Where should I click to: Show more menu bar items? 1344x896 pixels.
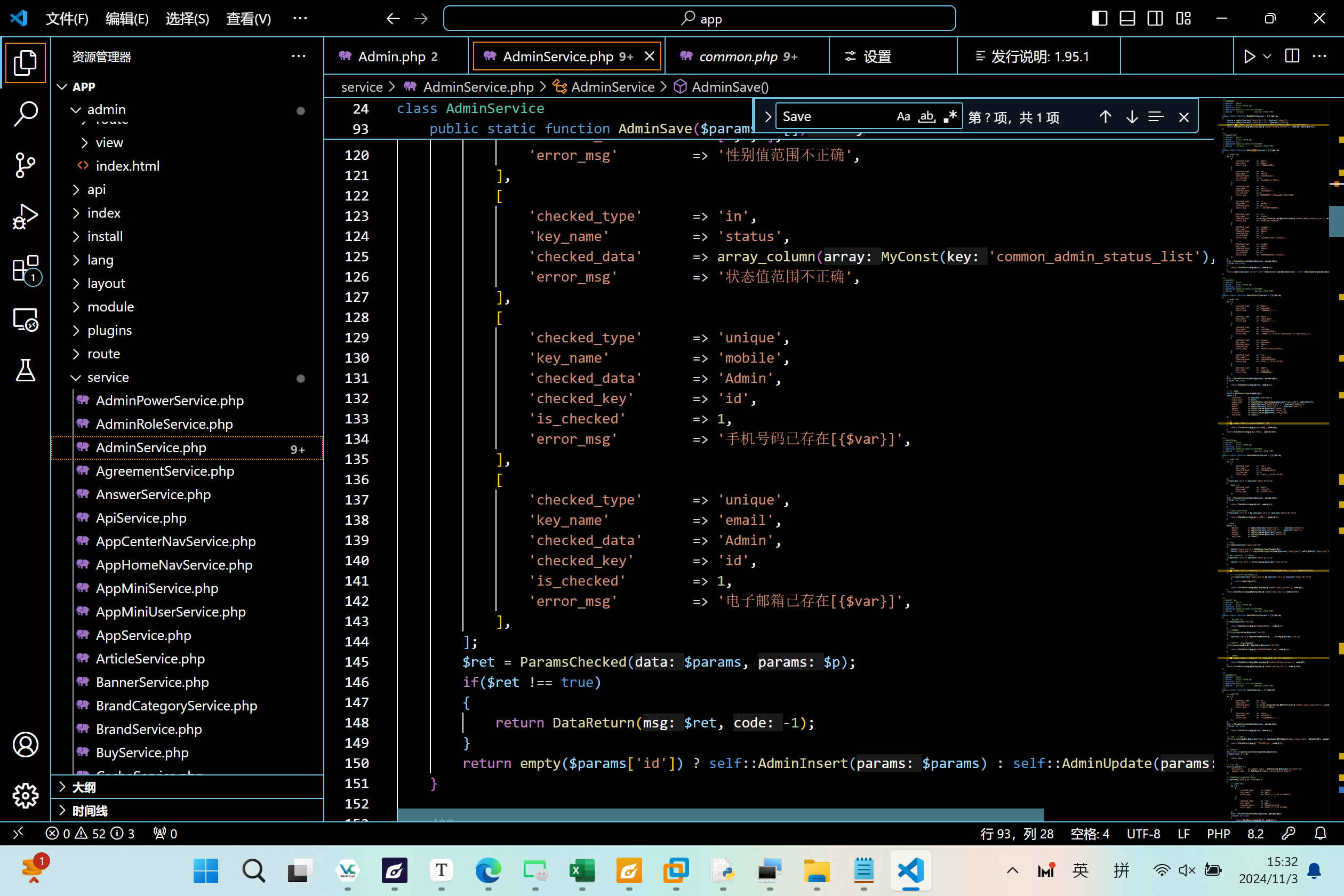(300, 19)
